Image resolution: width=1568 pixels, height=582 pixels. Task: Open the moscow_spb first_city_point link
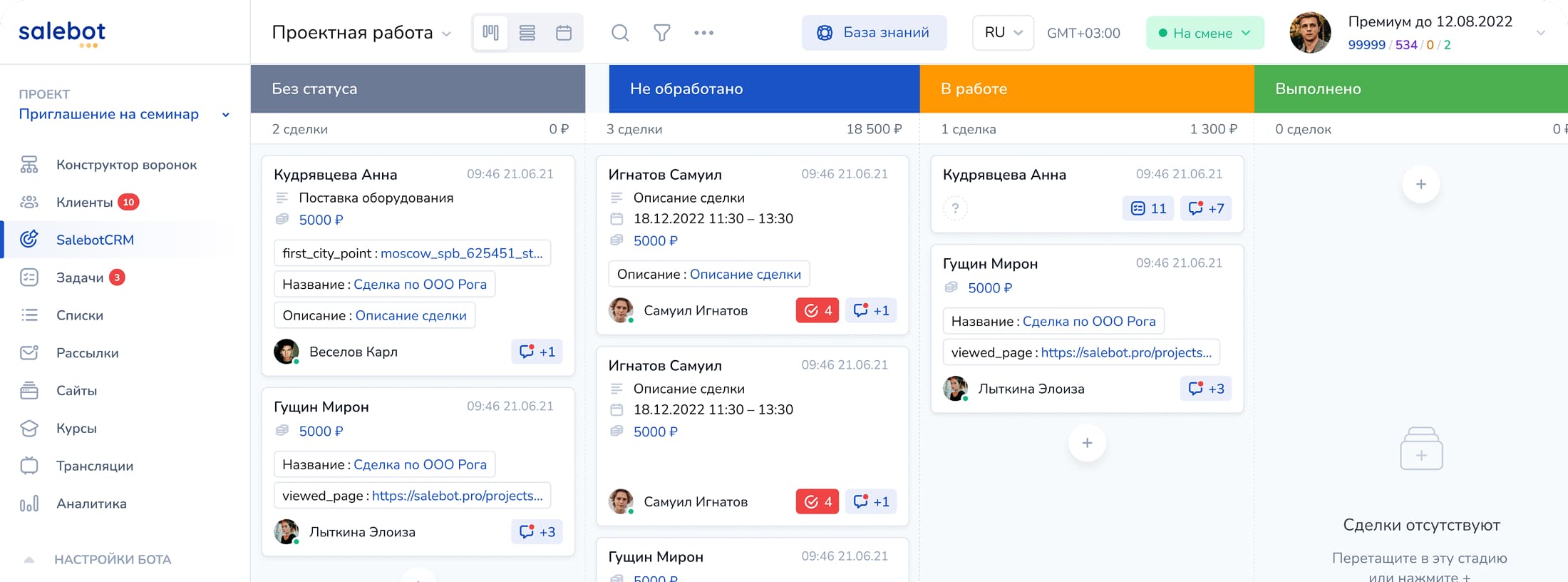[x=461, y=253]
